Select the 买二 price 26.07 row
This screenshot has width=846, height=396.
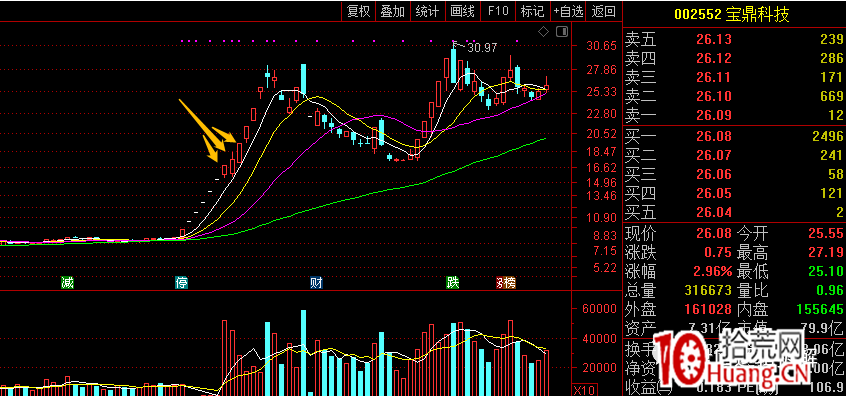734,155
